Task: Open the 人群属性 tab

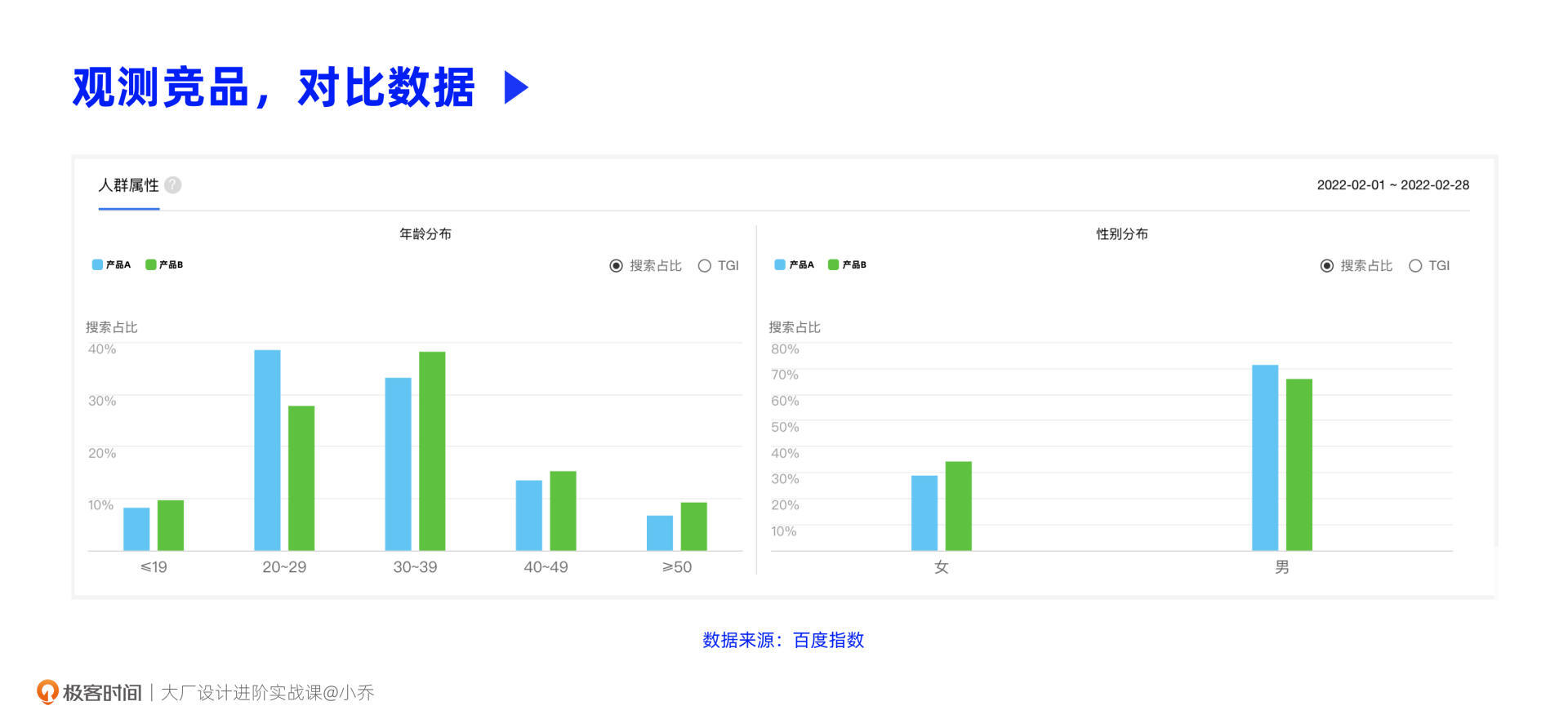Action: click(128, 186)
